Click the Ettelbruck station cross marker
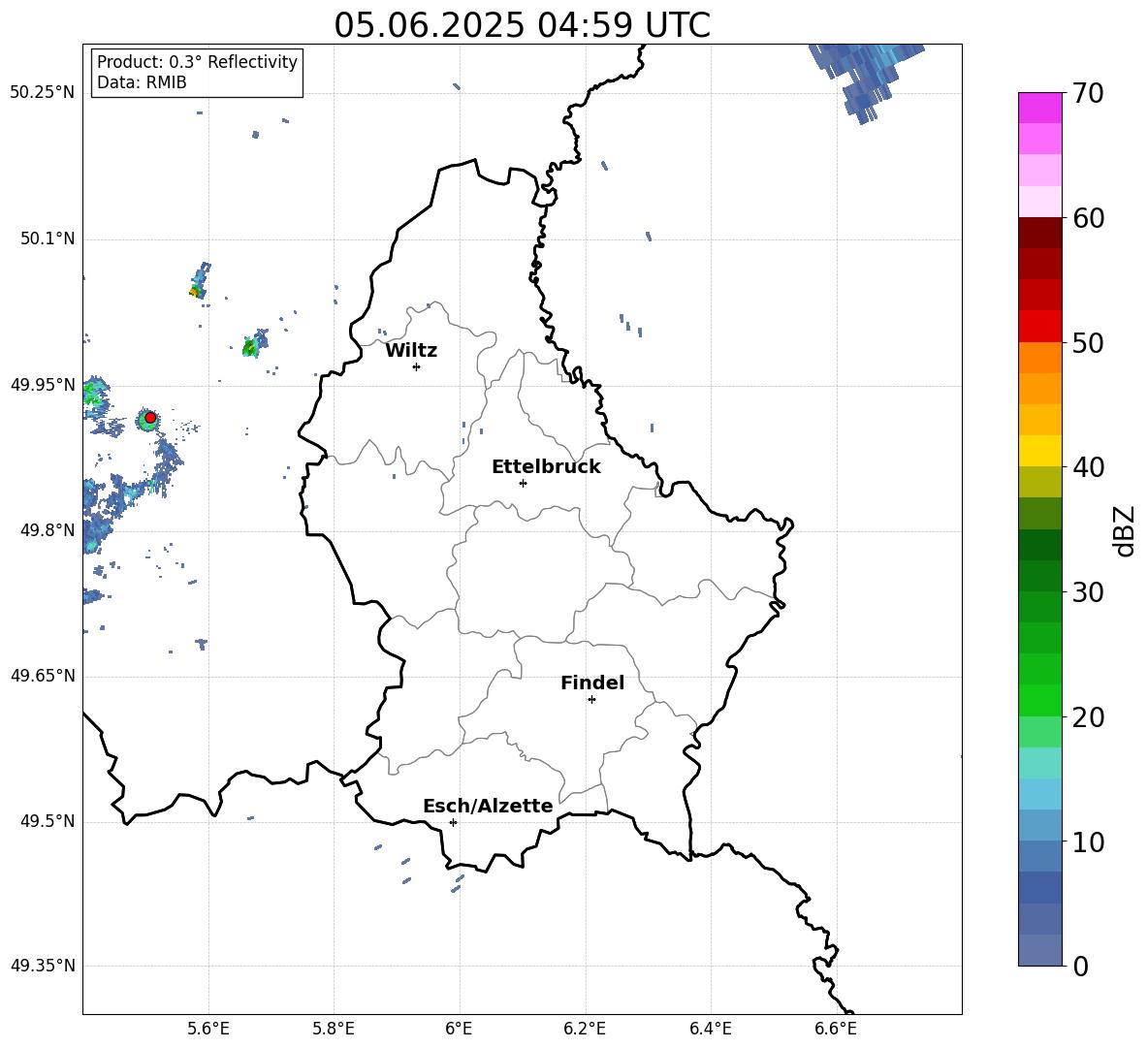Viewport: 1148px width, 1048px height. (523, 483)
